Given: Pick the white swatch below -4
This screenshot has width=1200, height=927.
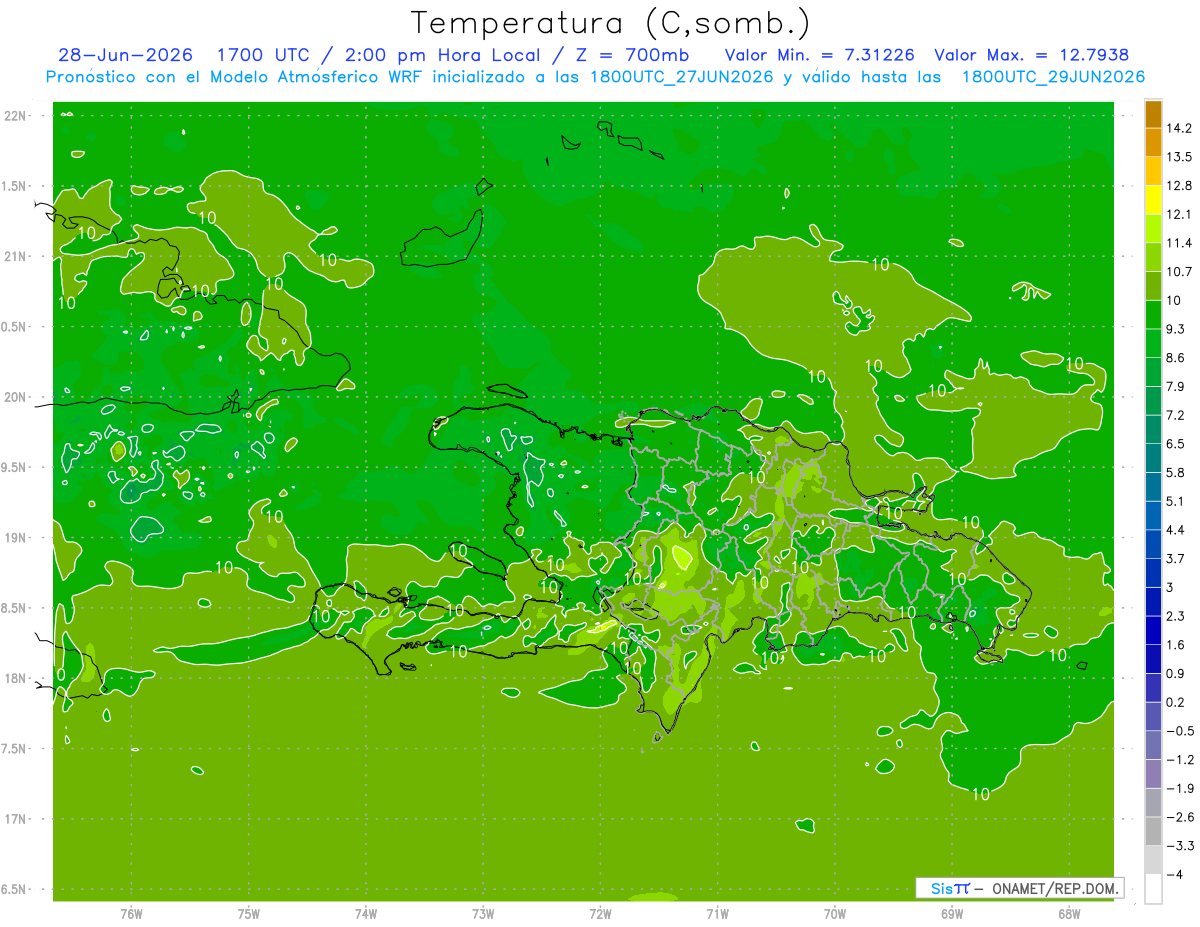Looking at the screenshot, I should pyautogui.click(x=1153, y=889).
